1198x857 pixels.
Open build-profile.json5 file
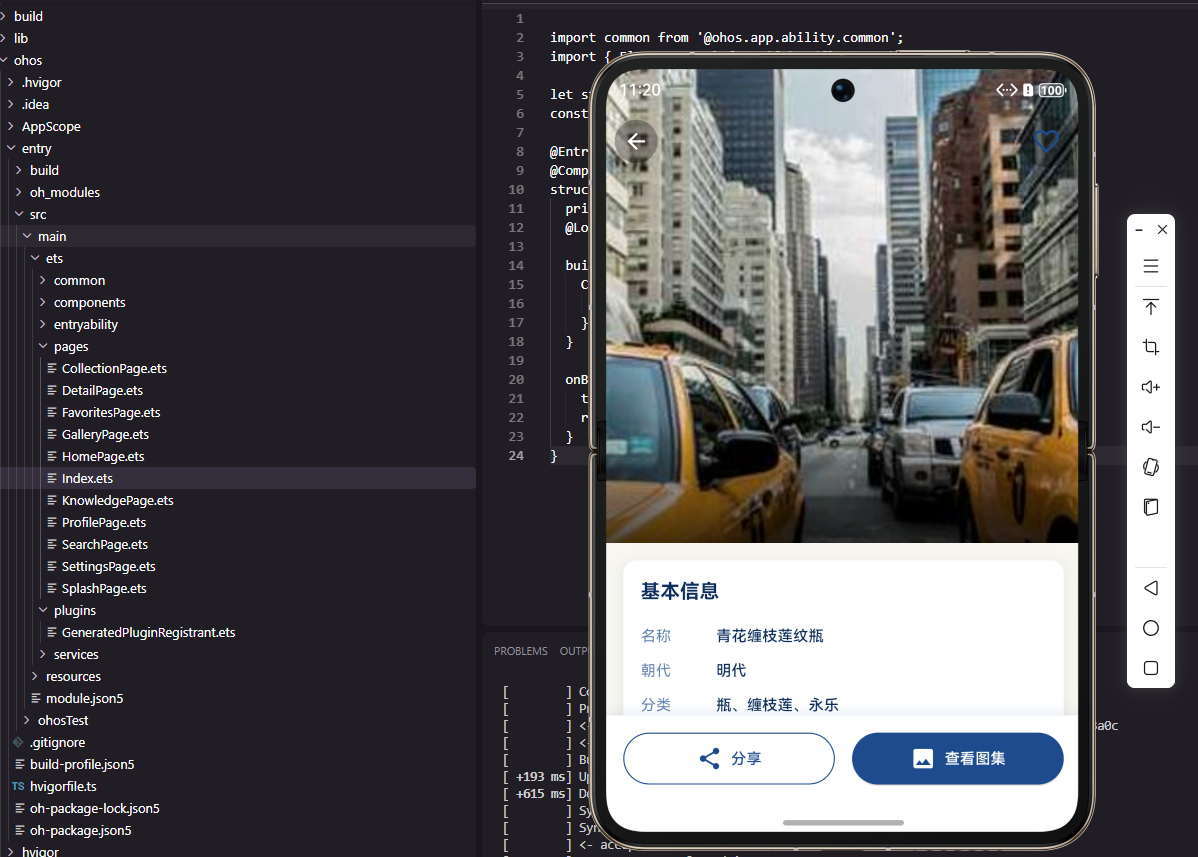click(x=82, y=765)
